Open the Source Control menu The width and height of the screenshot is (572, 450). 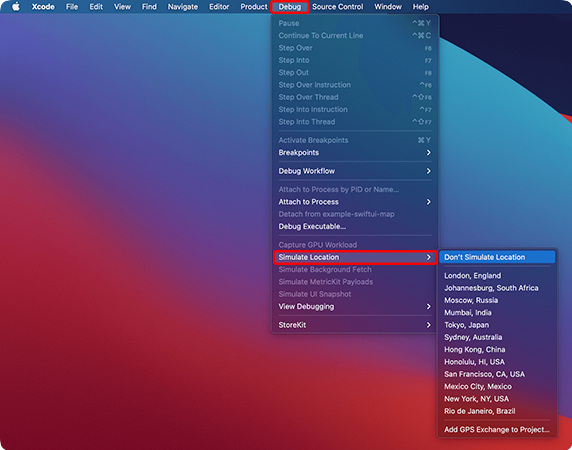(337, 7)
